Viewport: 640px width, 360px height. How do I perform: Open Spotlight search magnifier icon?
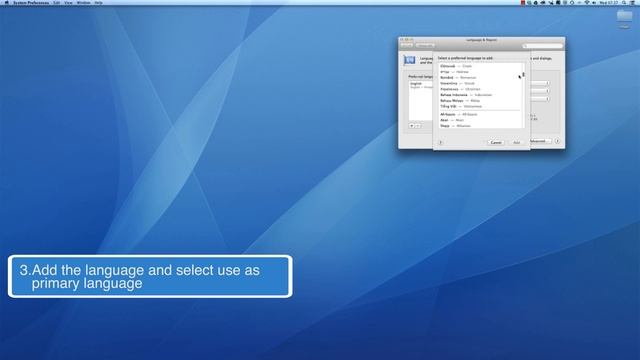pos(624,2)
